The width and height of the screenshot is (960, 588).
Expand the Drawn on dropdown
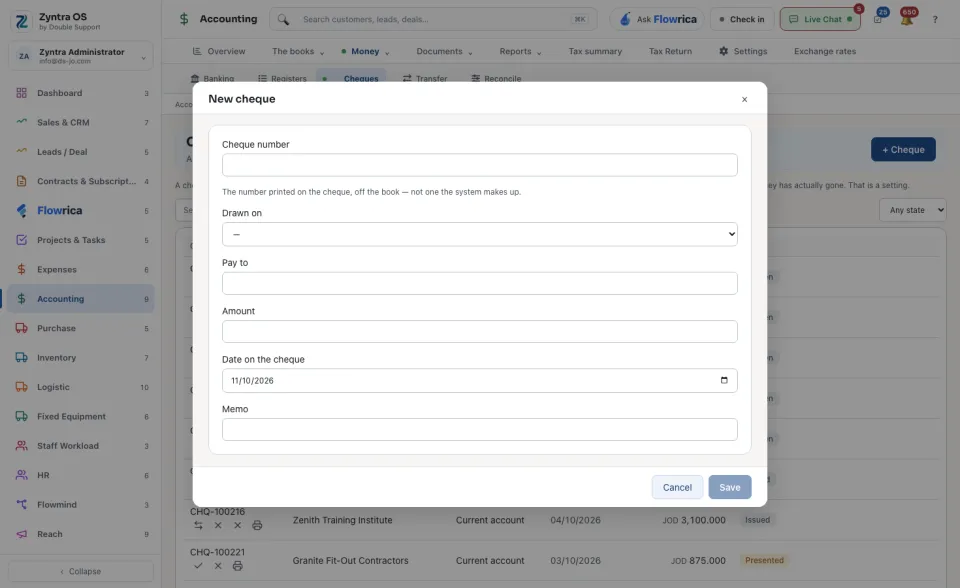point(480,234)
